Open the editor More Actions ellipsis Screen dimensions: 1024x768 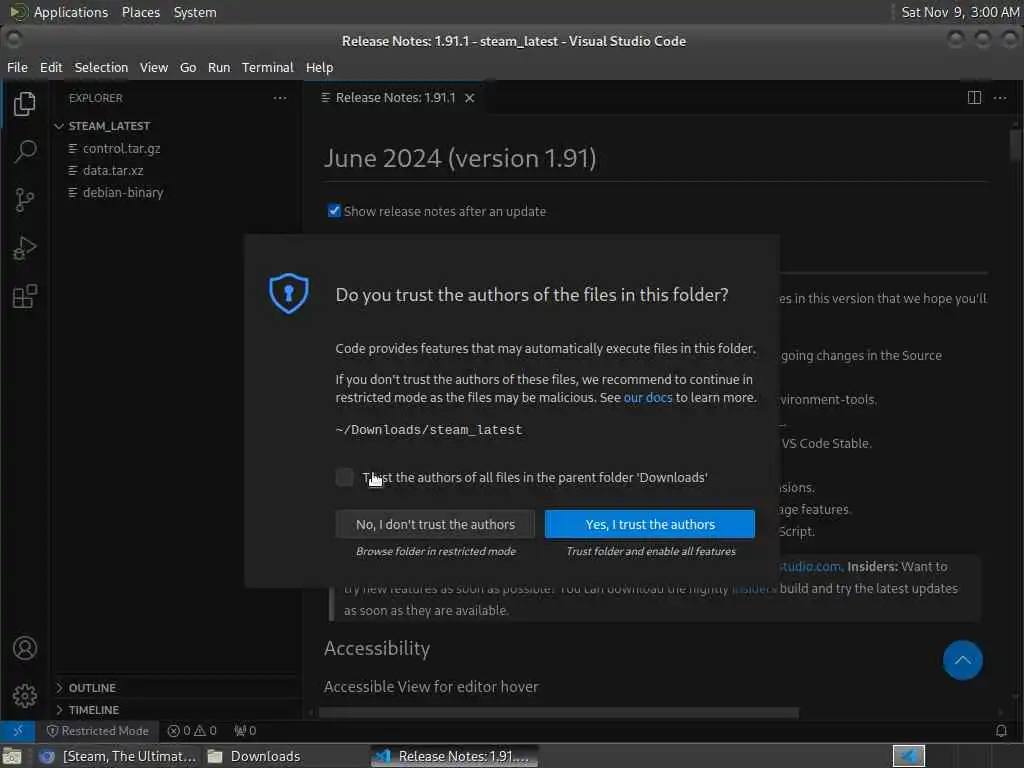tap(1000, 98)
